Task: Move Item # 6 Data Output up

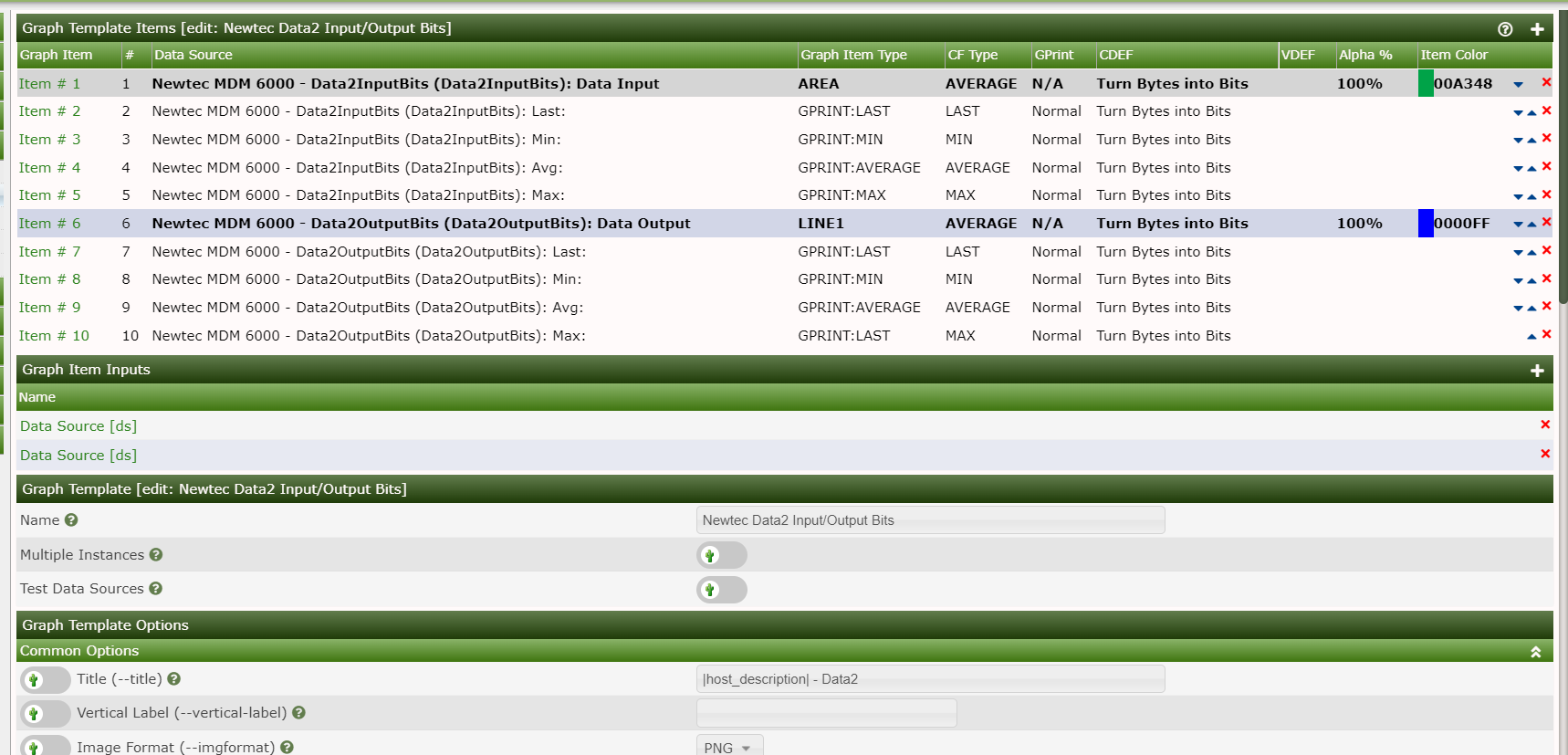Action: [1531, 224]
